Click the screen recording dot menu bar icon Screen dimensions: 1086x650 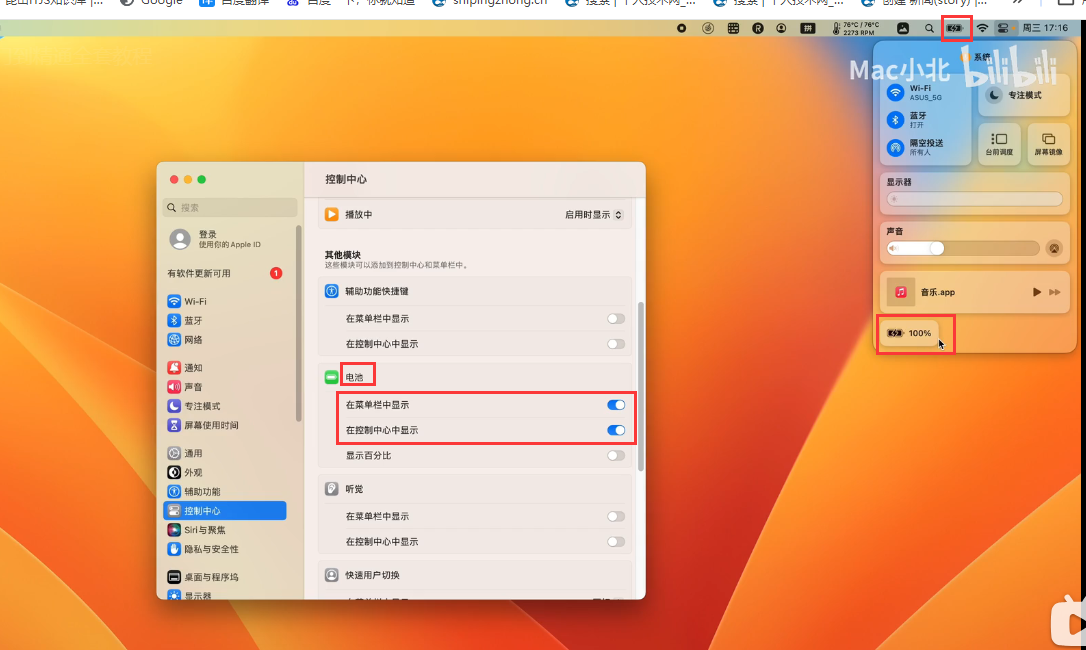[682, 28]
